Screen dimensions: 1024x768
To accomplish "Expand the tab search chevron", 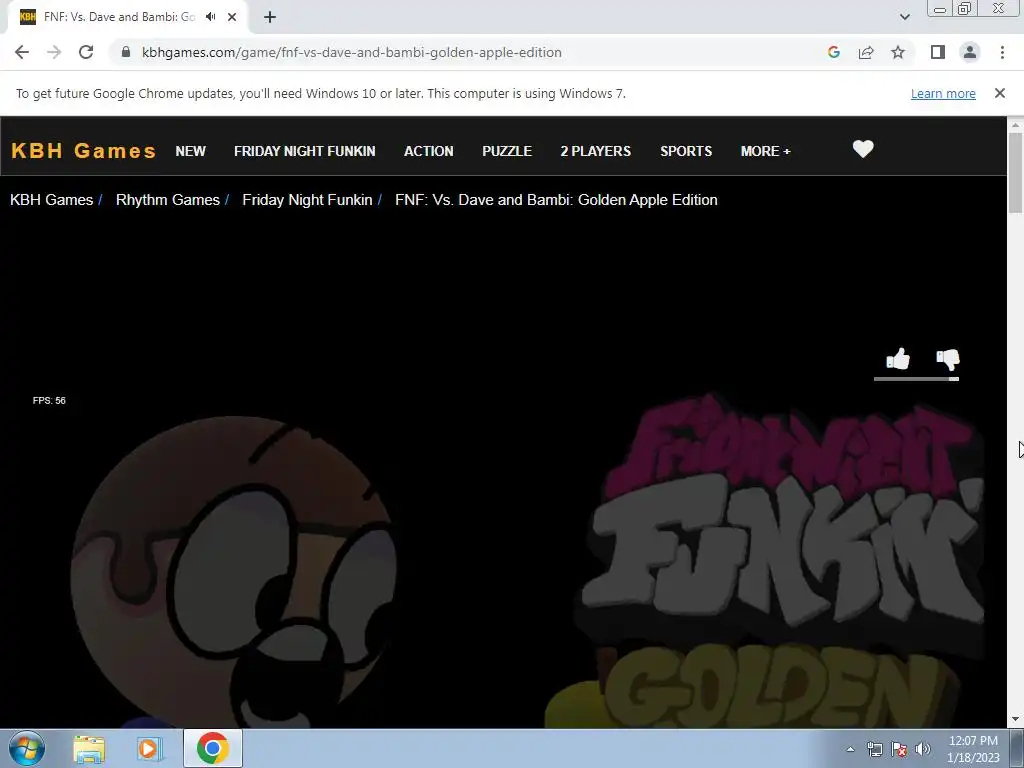I will tap(904, 17).
